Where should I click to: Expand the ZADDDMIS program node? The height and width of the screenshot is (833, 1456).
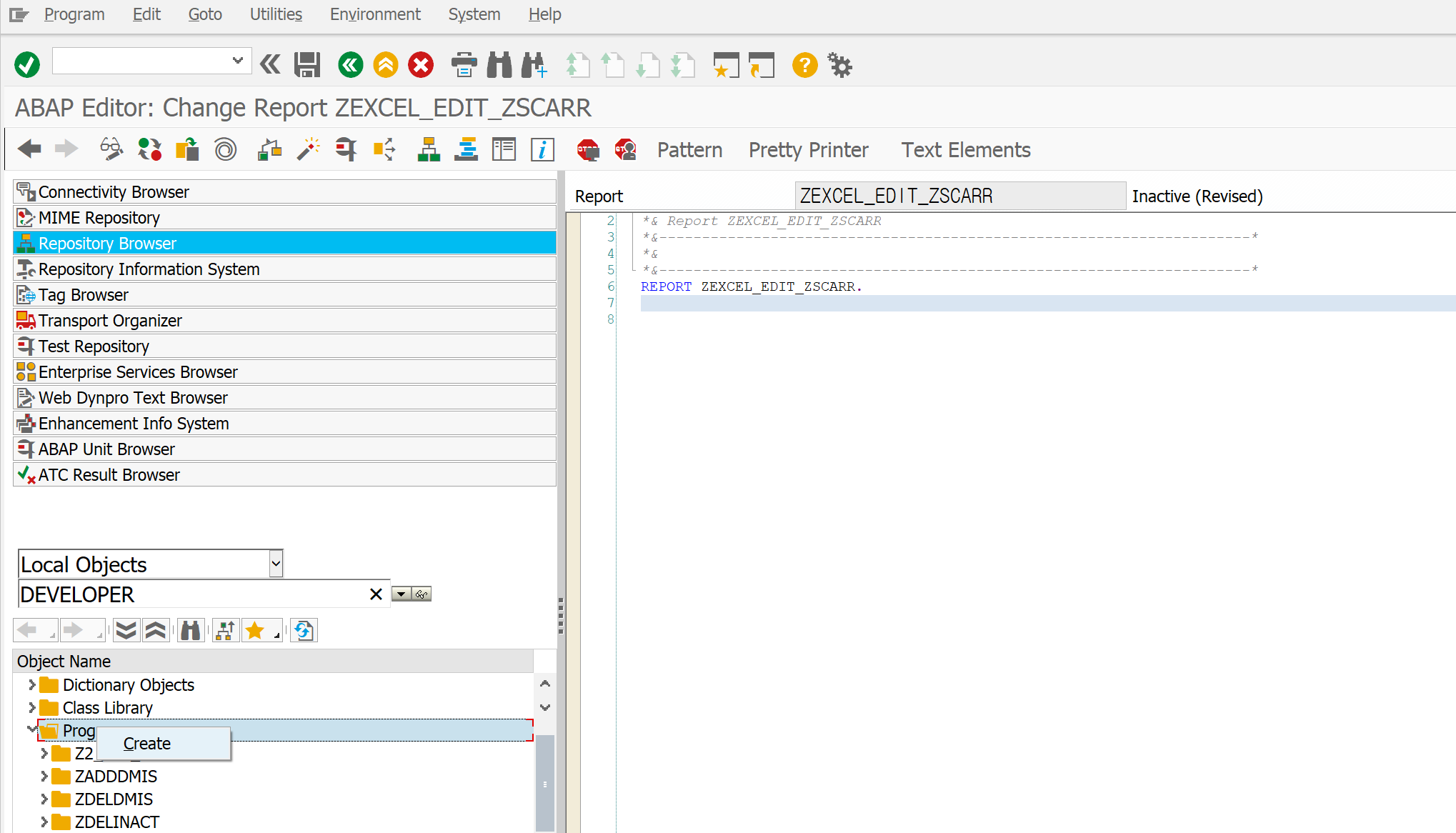click(x=44, y=777)
